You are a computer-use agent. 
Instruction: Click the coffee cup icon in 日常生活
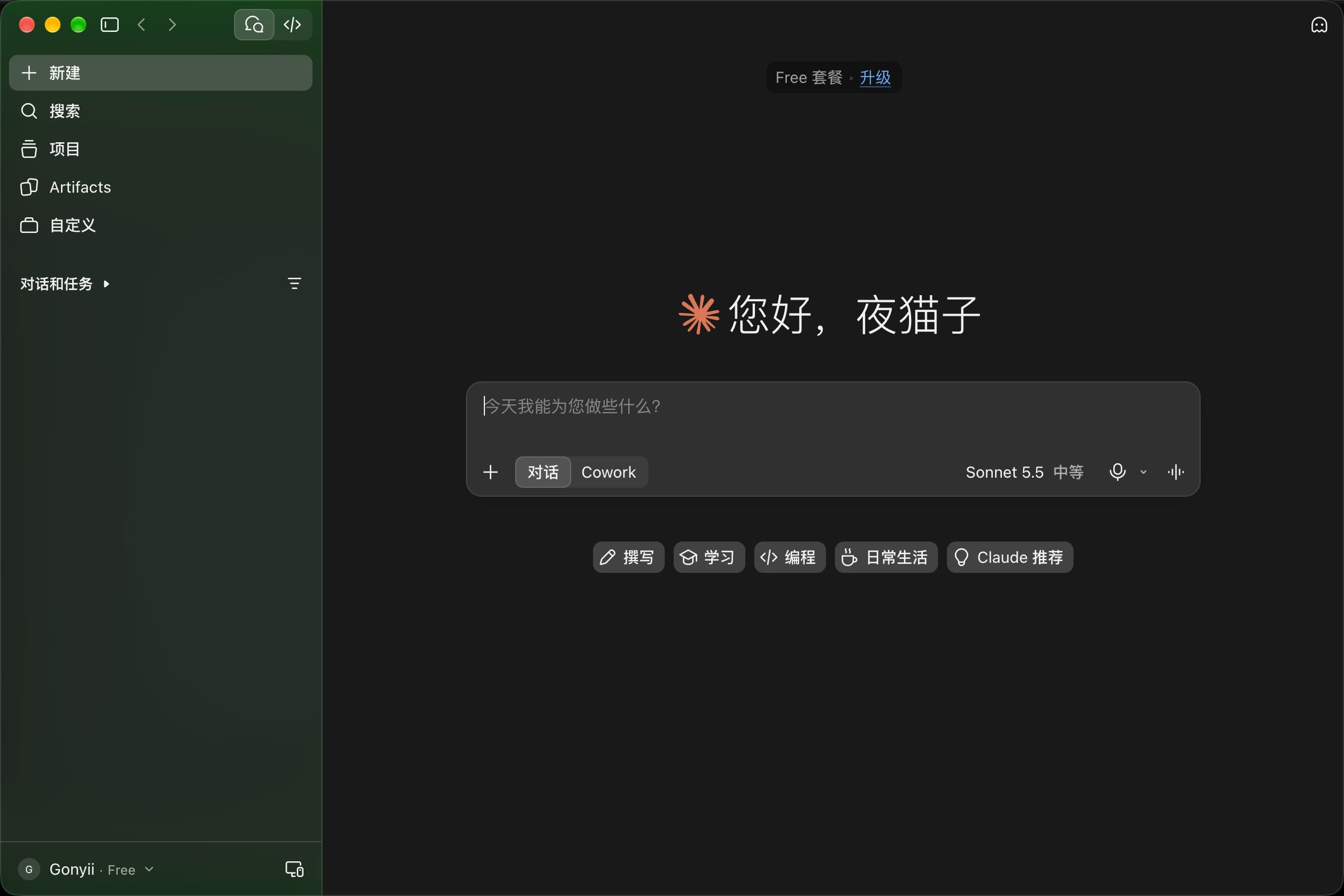tap(849, 557)
